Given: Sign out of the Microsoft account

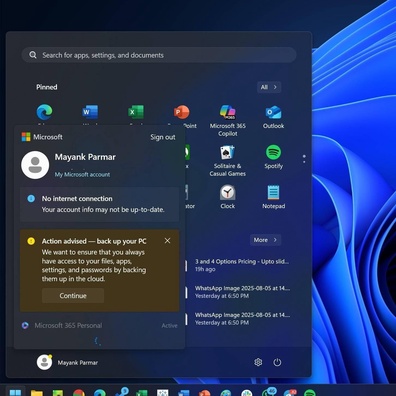Looking at the screenshot, I should click(163, 137).
